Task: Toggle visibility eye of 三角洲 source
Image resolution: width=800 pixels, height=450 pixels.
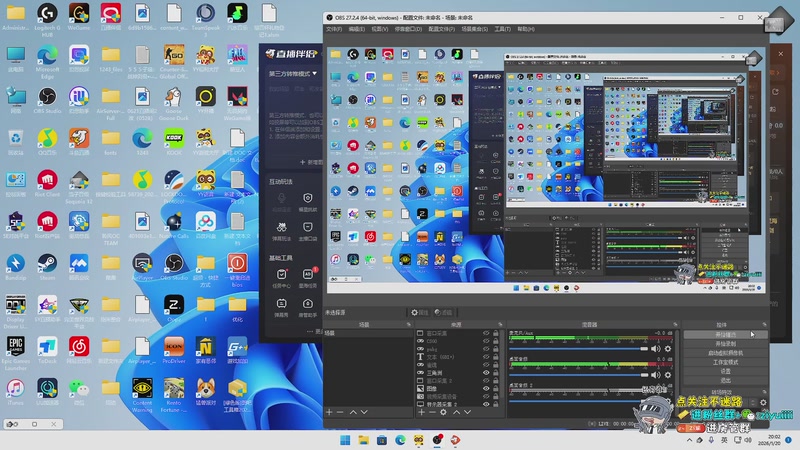Action: pyautogui.click(x=486, y=373)
